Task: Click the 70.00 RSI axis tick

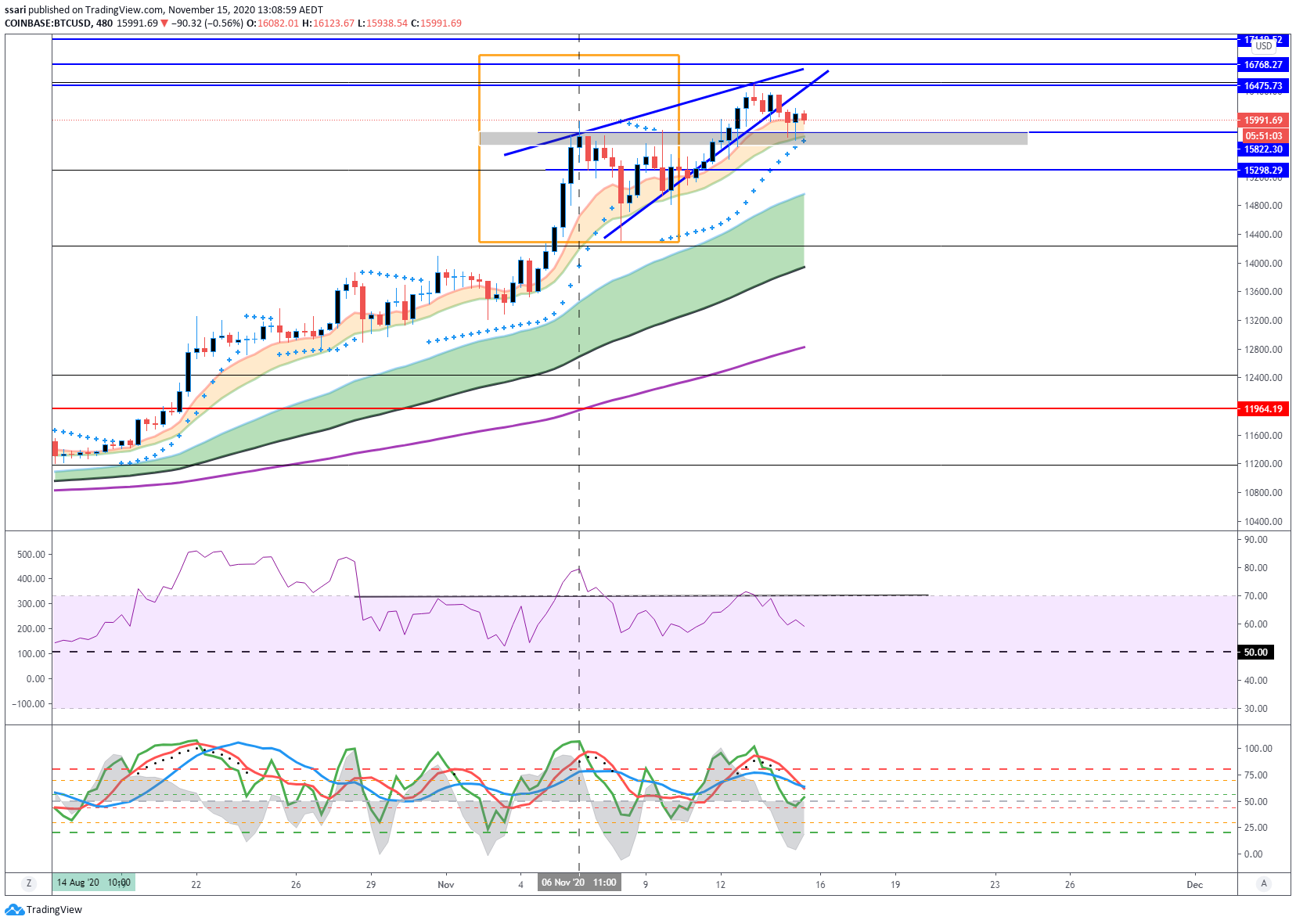Action: pyautogui.click(x=1256, y=596)
